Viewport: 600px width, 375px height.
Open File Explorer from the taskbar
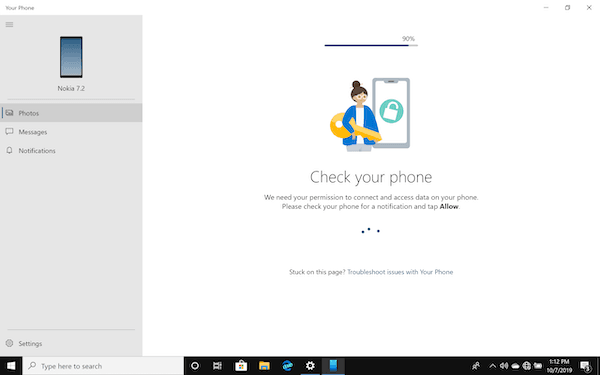coord(264,366)
